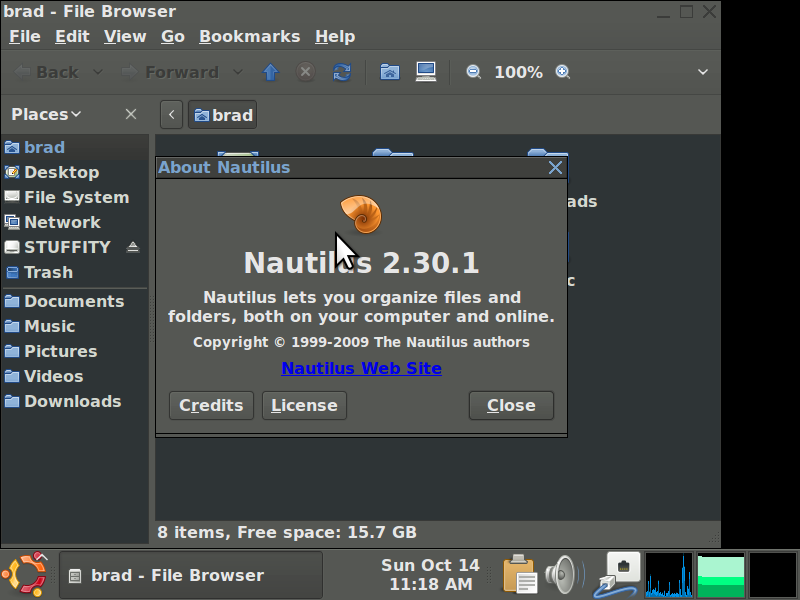Open the Computer toolbar icon
Image resolution: width=800 pixels, height=600 pixels.
tap(426, 72)
